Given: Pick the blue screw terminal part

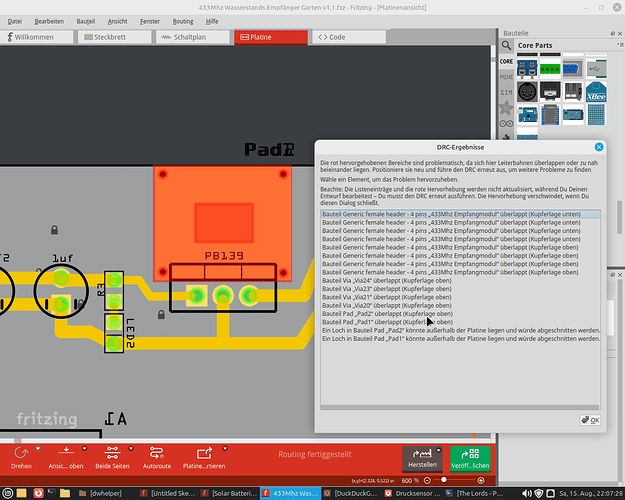Looking at the screenshot, I should point(527,69).
